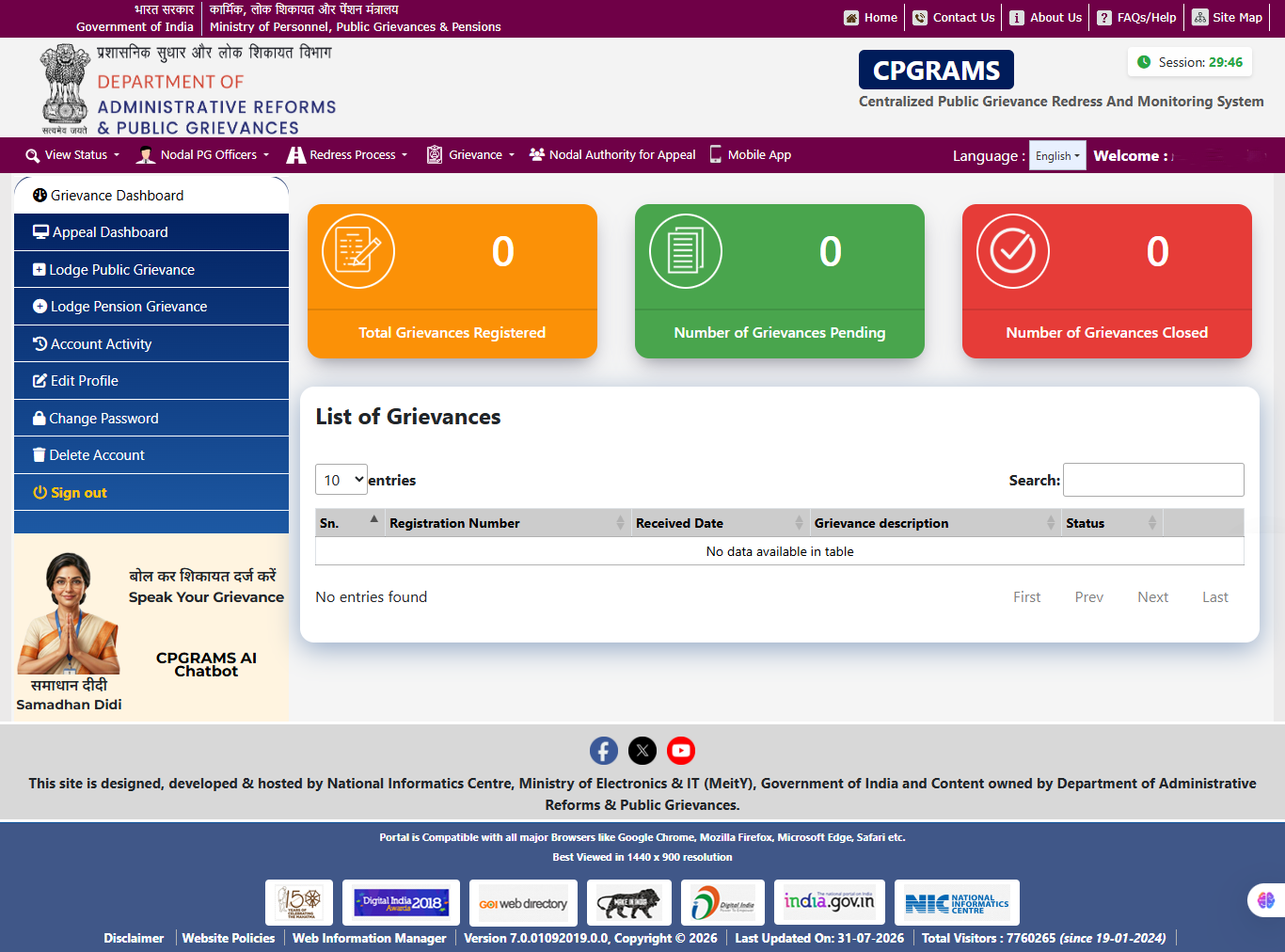Open the Facebook page icon
The image size is (1285, 952).
(x=604, y=751)
